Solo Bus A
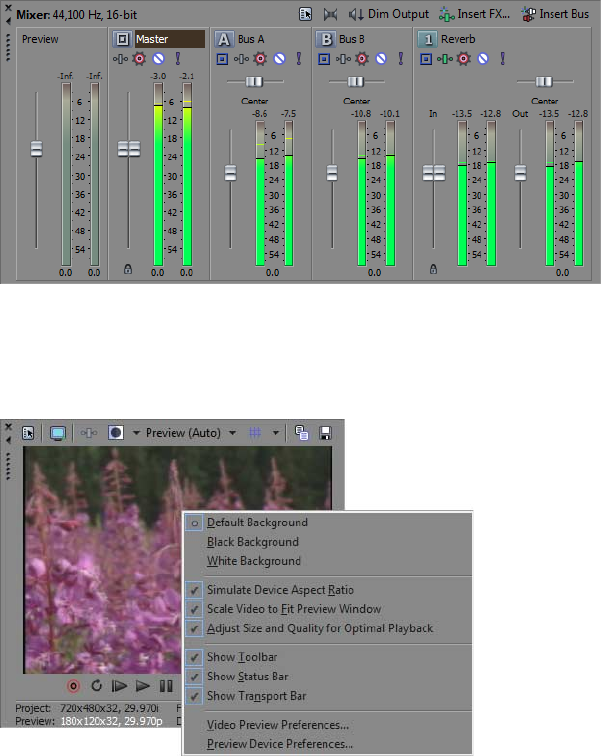The image size is (601, 756). tap(299, 59)
